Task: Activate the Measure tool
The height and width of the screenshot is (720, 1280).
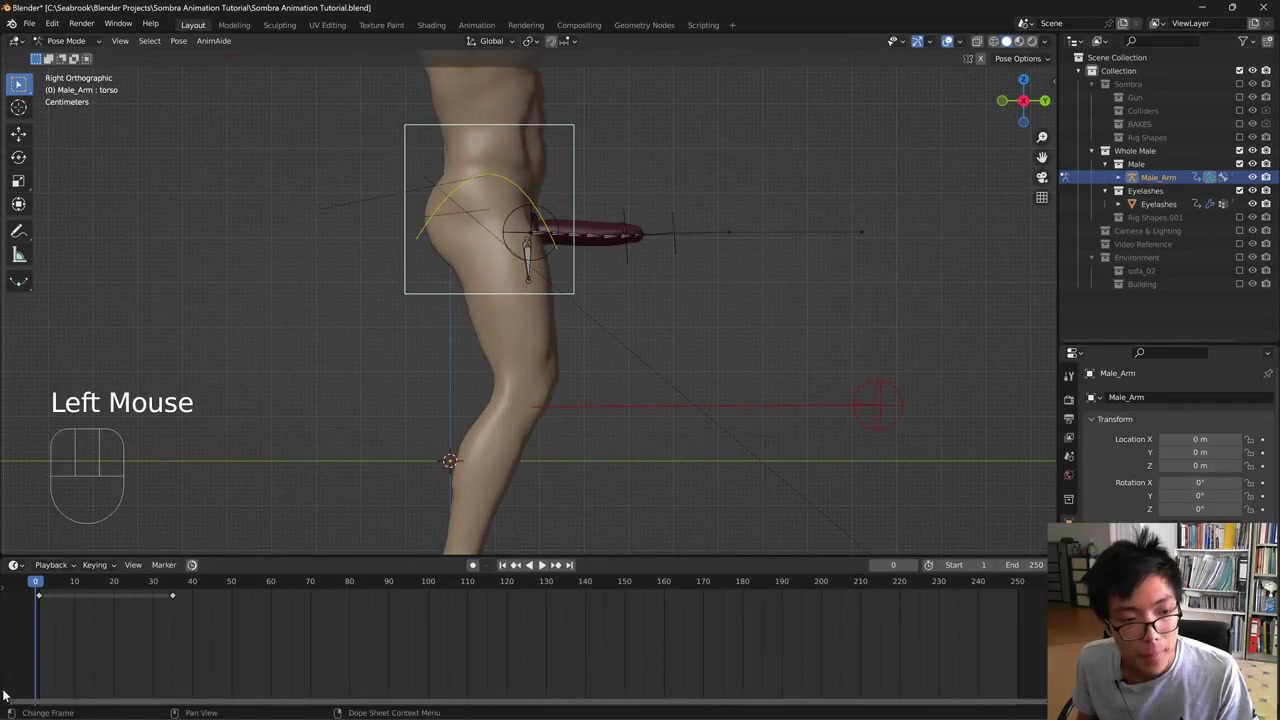Action: tap(18, 255)
